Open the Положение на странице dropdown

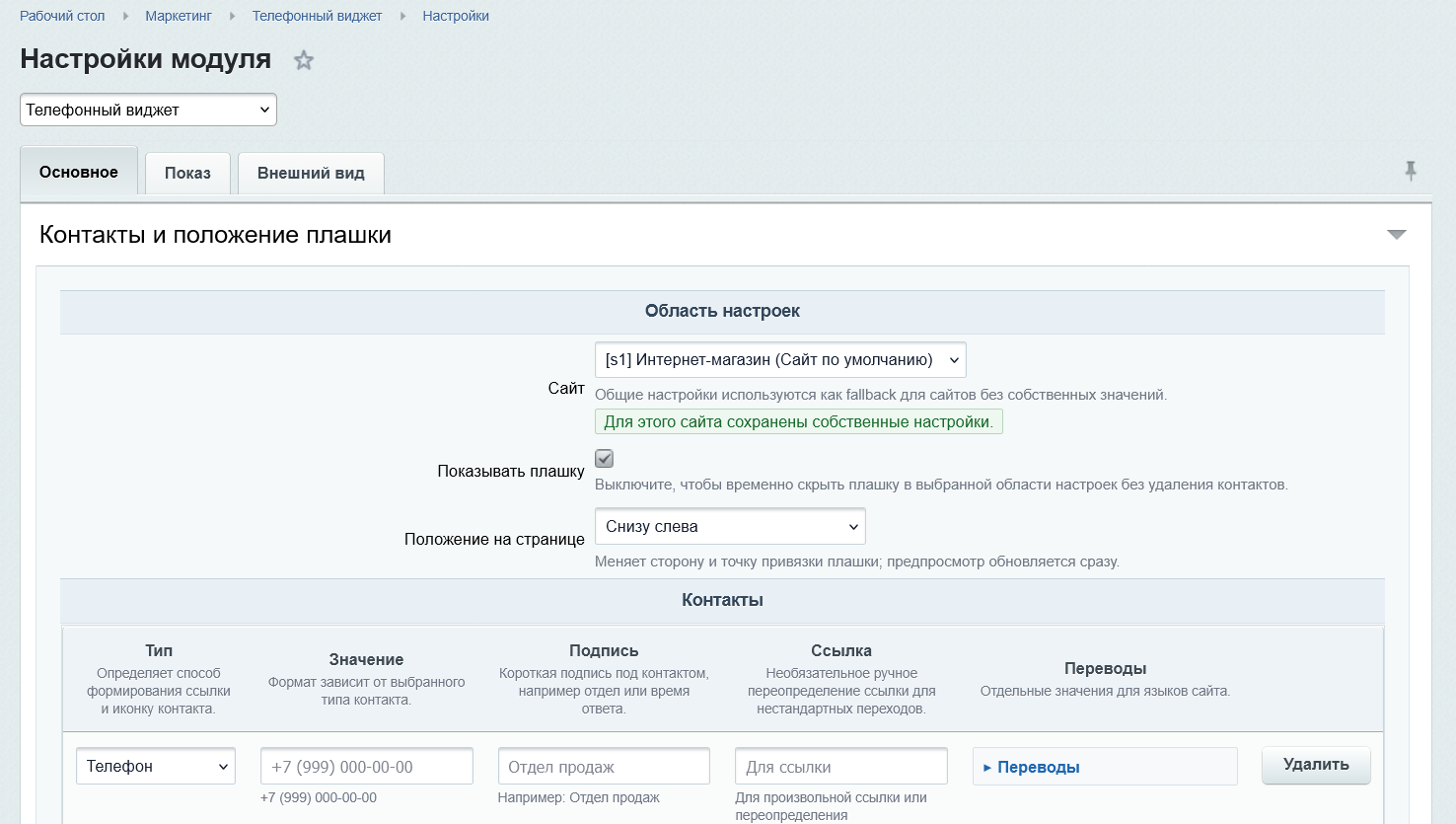[730, 527]
